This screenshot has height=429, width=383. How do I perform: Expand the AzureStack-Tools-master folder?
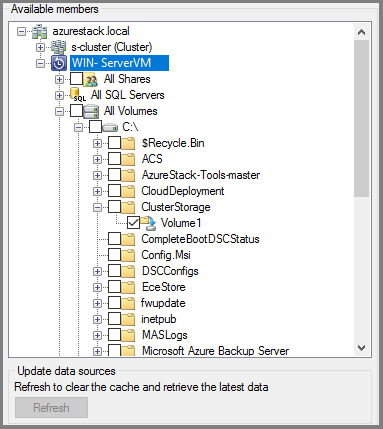(97, 175)
